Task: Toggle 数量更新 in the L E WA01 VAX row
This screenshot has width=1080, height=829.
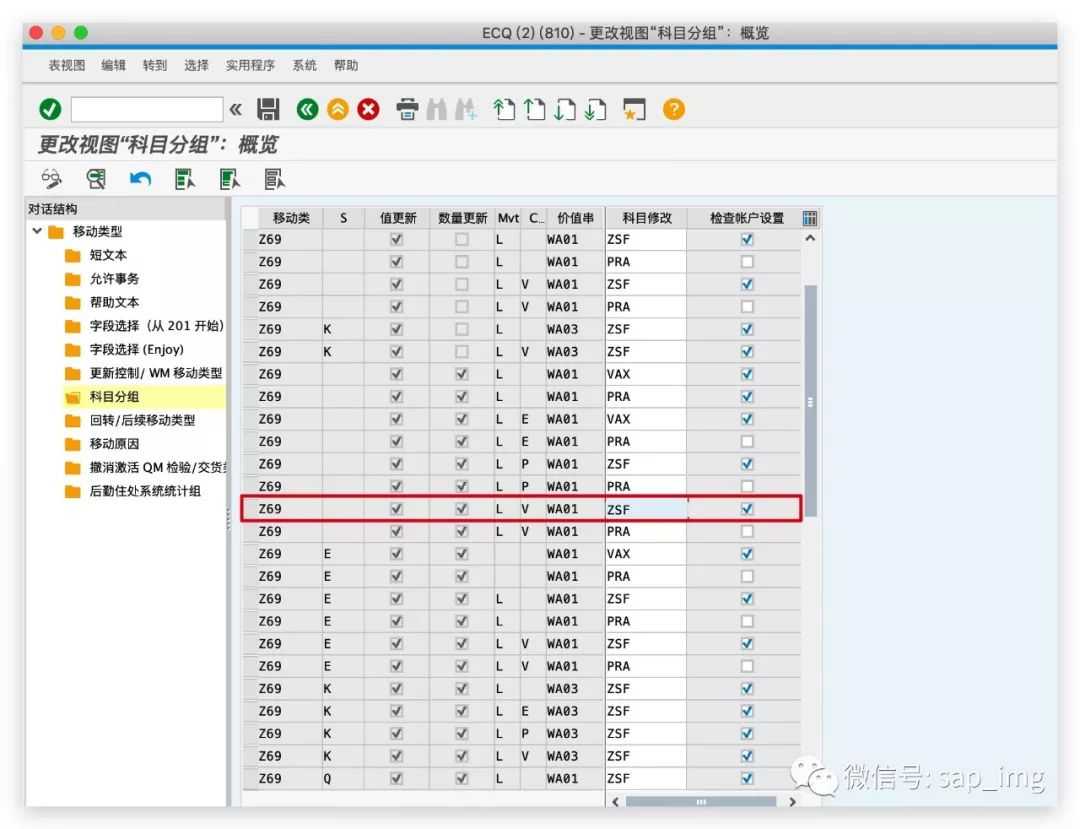Action: tap(461, 419)
